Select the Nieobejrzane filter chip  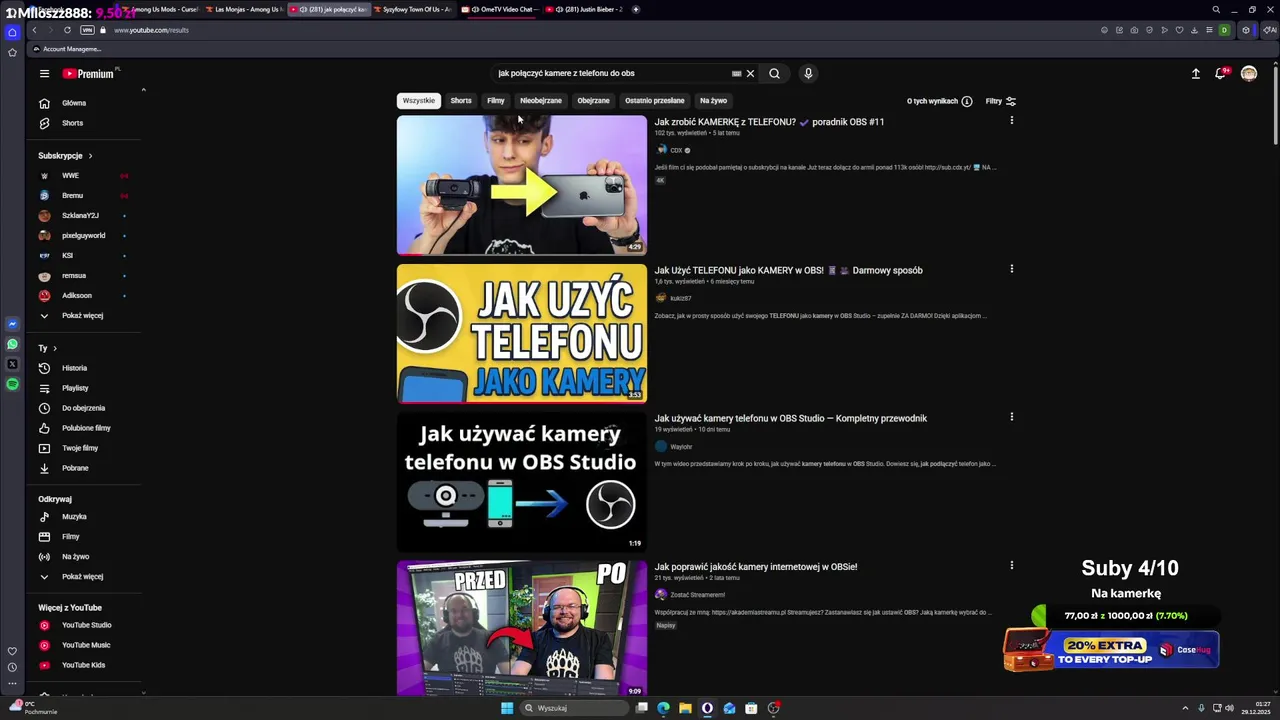pyautogui.click(x=541, y=101)
